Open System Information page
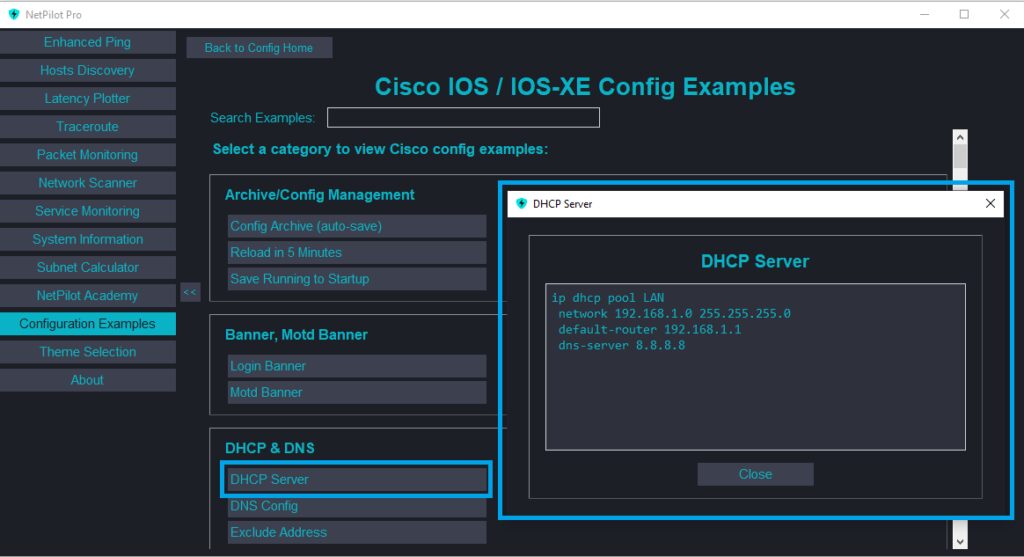Screen dimensions: 1024x557 [88, 239]
